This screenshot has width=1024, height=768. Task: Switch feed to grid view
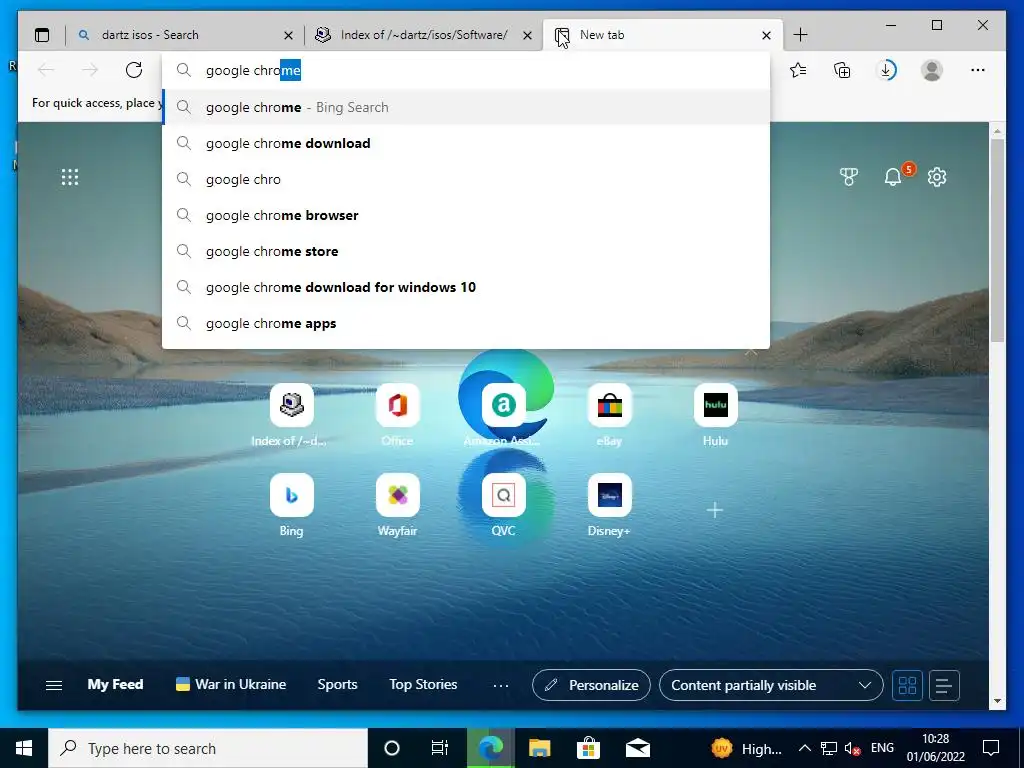pos(907,685)
